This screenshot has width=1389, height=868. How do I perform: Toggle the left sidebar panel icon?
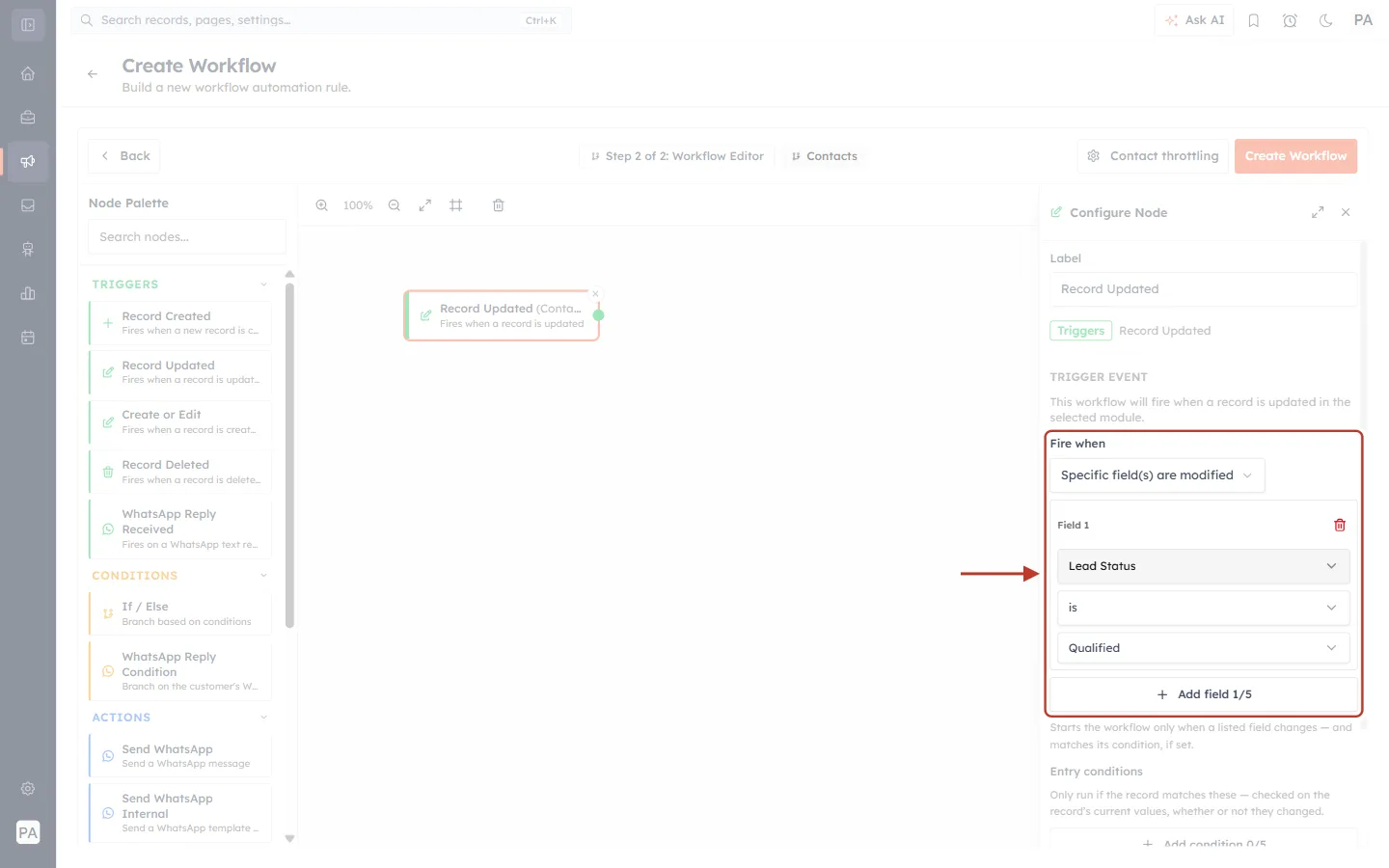tap(28, 25)
